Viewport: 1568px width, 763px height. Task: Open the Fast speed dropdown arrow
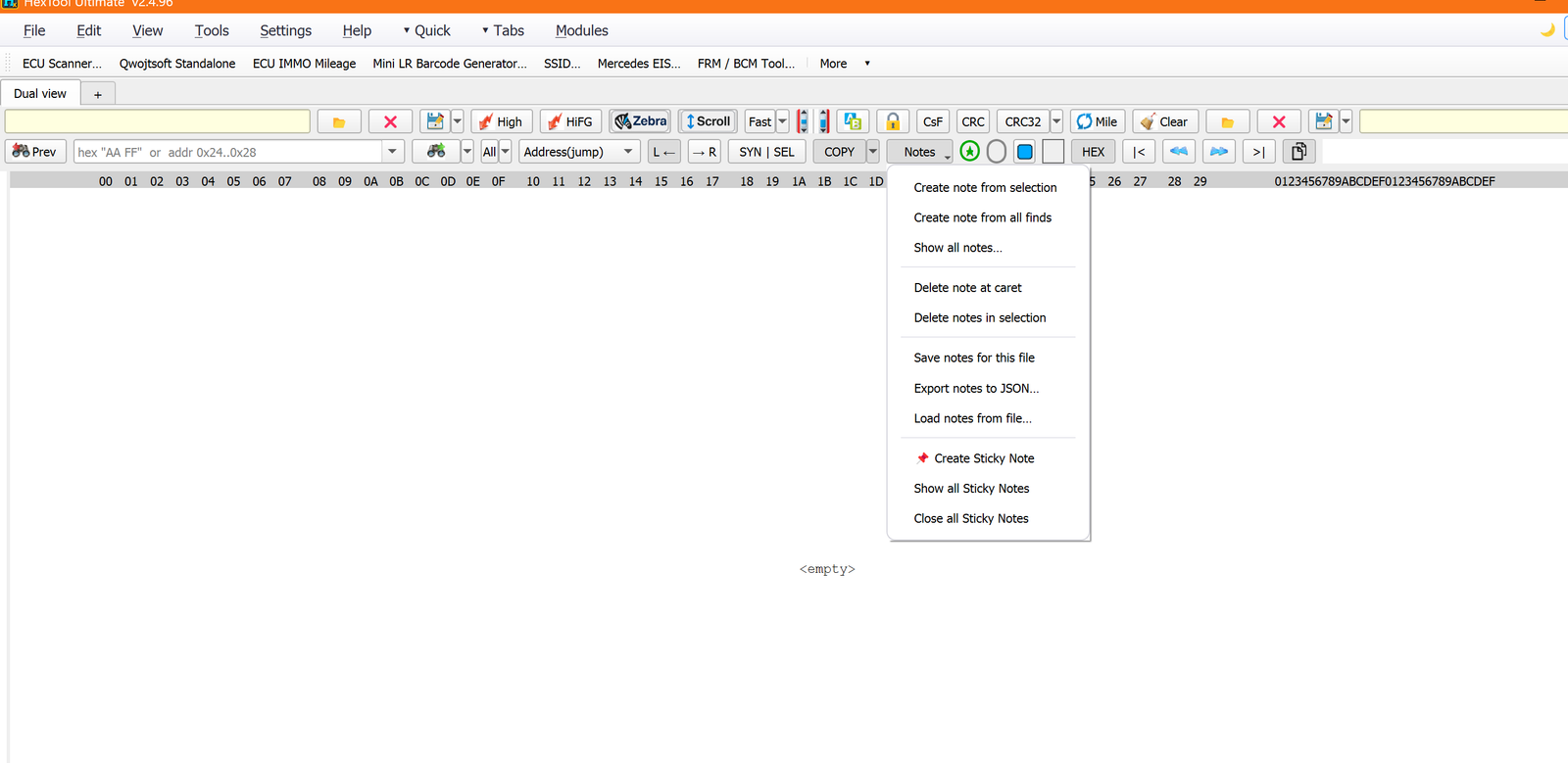[x=782, y=121]
